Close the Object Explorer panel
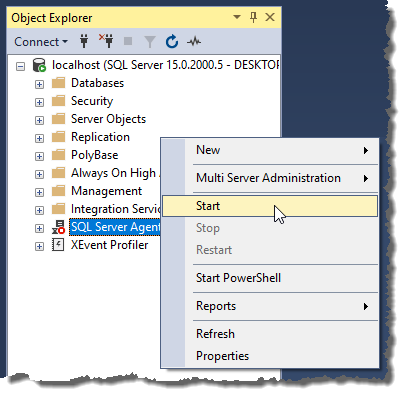Image resolution: width=406 pixels, height=396 pixels. pos(270,17)
